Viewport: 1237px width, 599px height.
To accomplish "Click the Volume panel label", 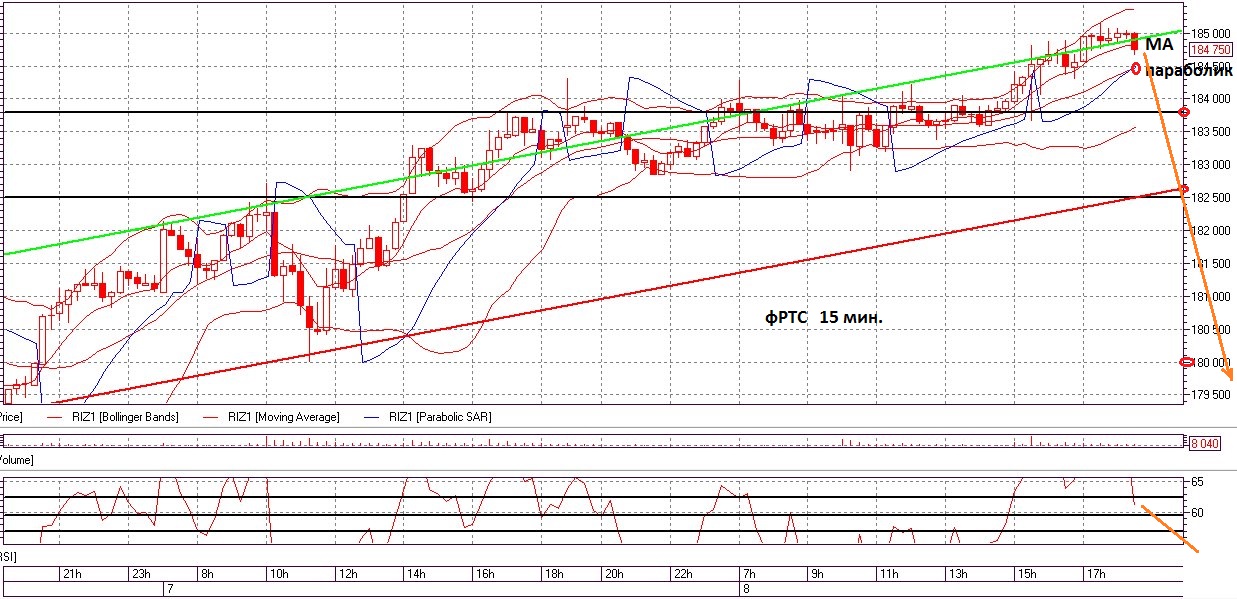I will tap(15, 459).
